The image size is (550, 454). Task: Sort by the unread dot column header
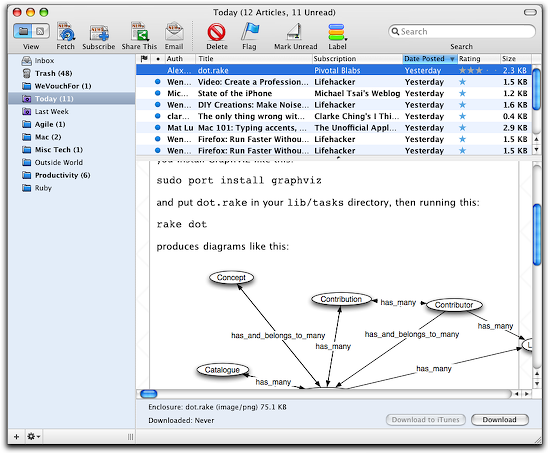click(x=158, y=59)
